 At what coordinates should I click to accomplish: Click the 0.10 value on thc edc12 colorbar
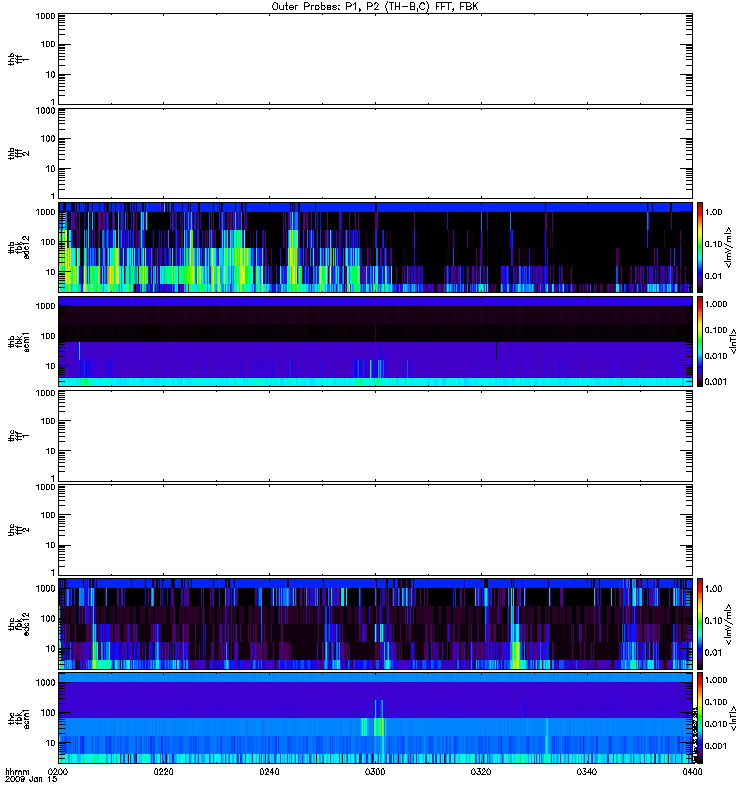[713, 620]
